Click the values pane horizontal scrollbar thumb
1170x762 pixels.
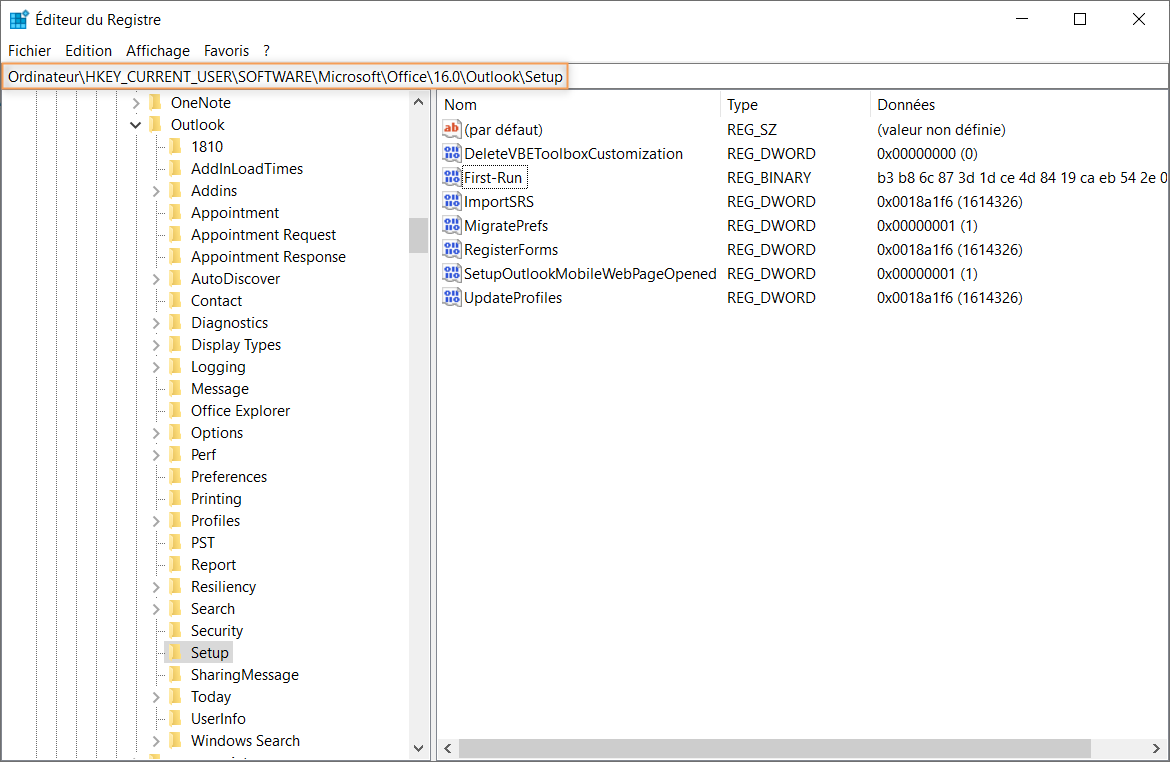tap(775, 748)
